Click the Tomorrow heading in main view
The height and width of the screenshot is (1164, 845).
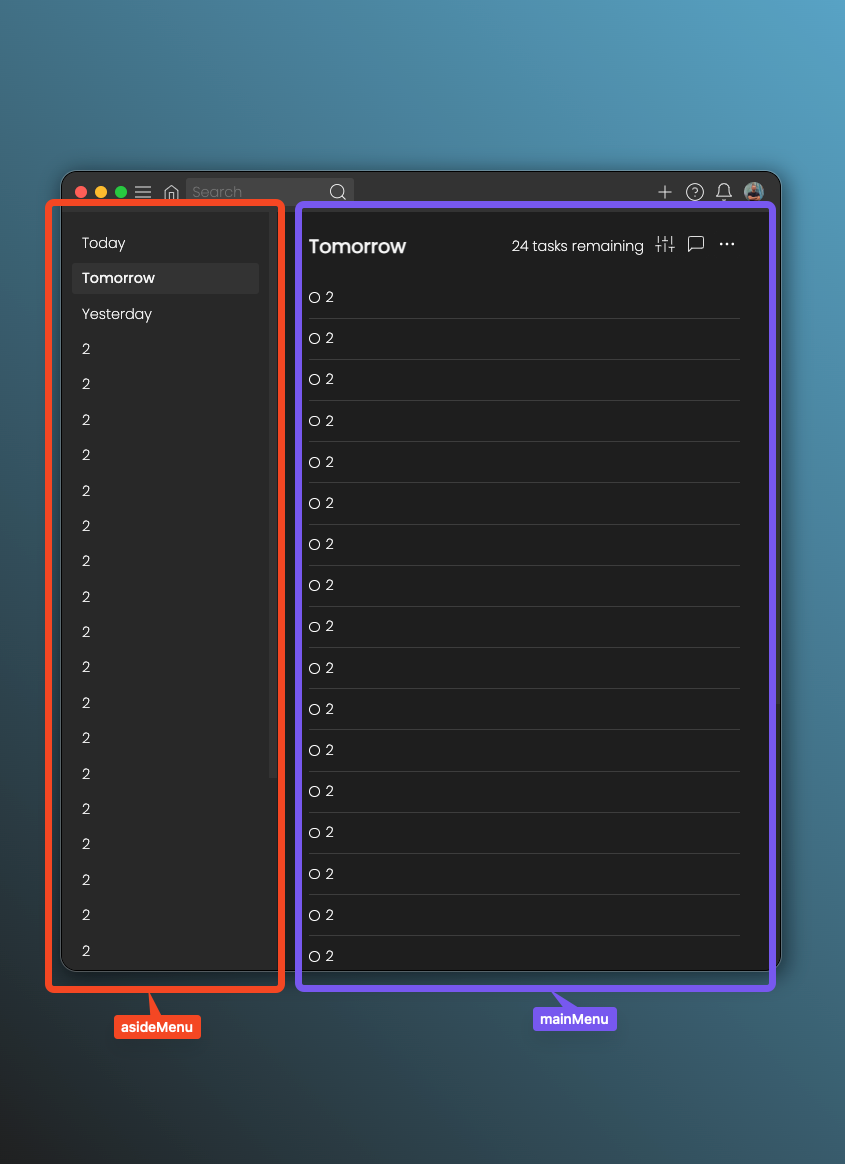pyautogui.click(x=357, y=246)
